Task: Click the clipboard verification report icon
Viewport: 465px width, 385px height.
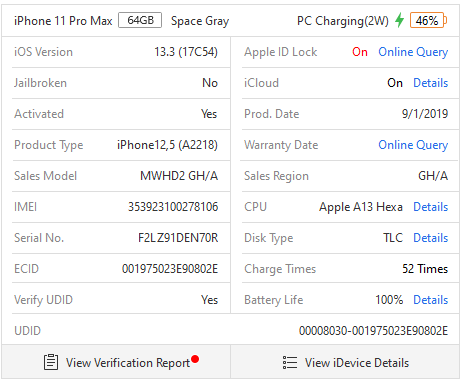Action: point(51,362)
